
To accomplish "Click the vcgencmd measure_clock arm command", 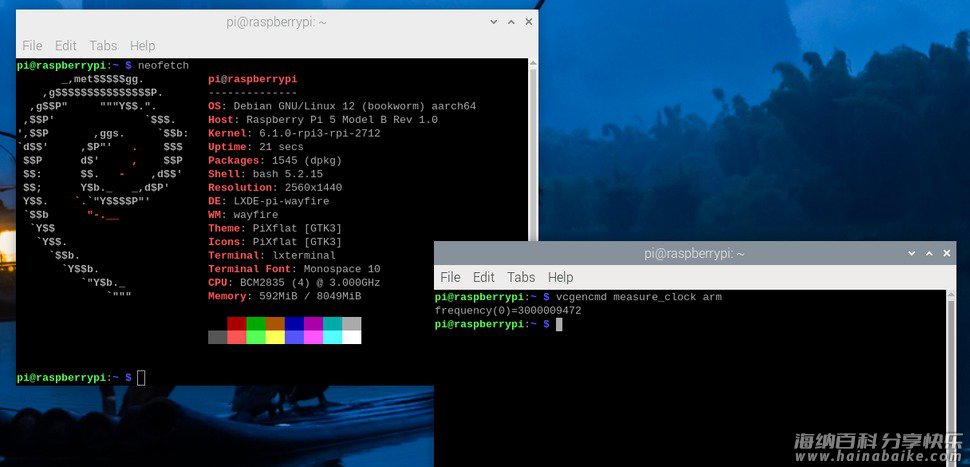I will (638, 298).
